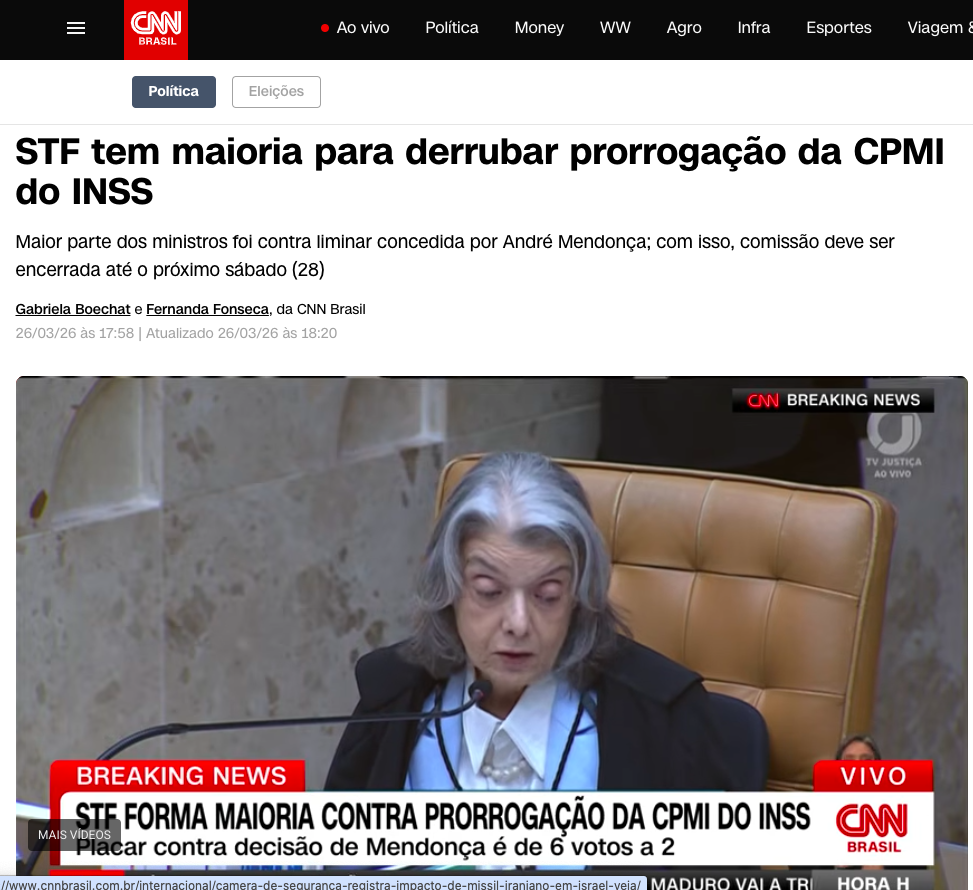Open author Fernanda Fonseca's page
Image resolution: width=973 pixels, height=890 pixels.
click(208, 309)
